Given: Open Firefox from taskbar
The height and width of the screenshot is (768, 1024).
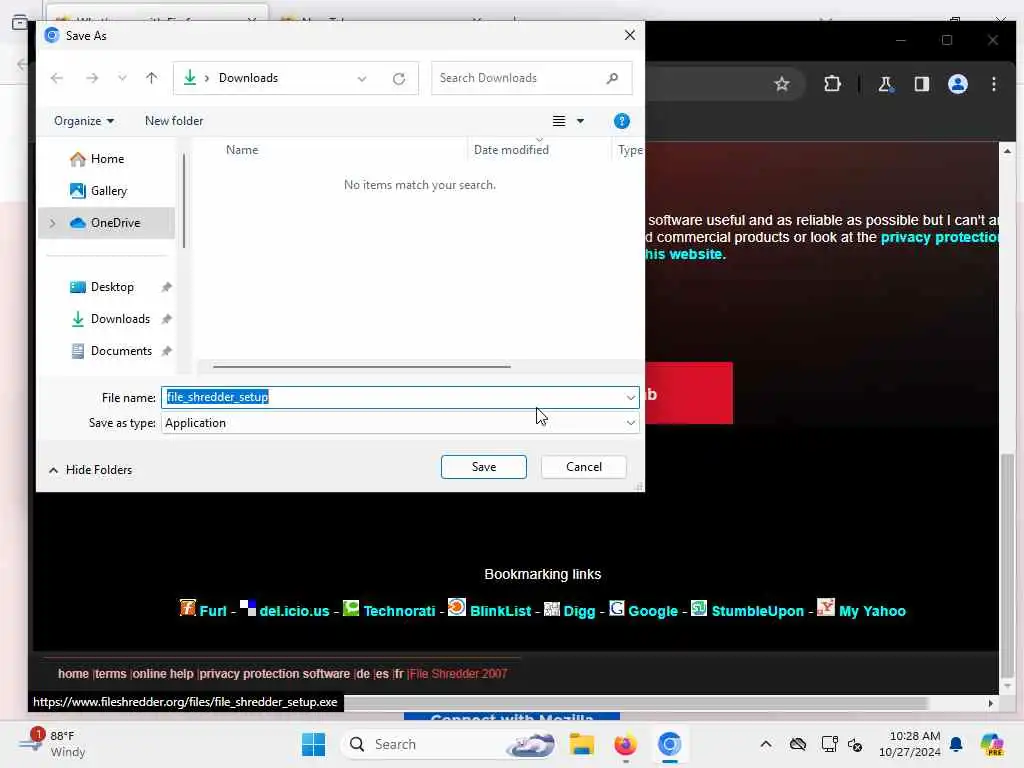Looking at the screenshot, I should click(625, 744).
